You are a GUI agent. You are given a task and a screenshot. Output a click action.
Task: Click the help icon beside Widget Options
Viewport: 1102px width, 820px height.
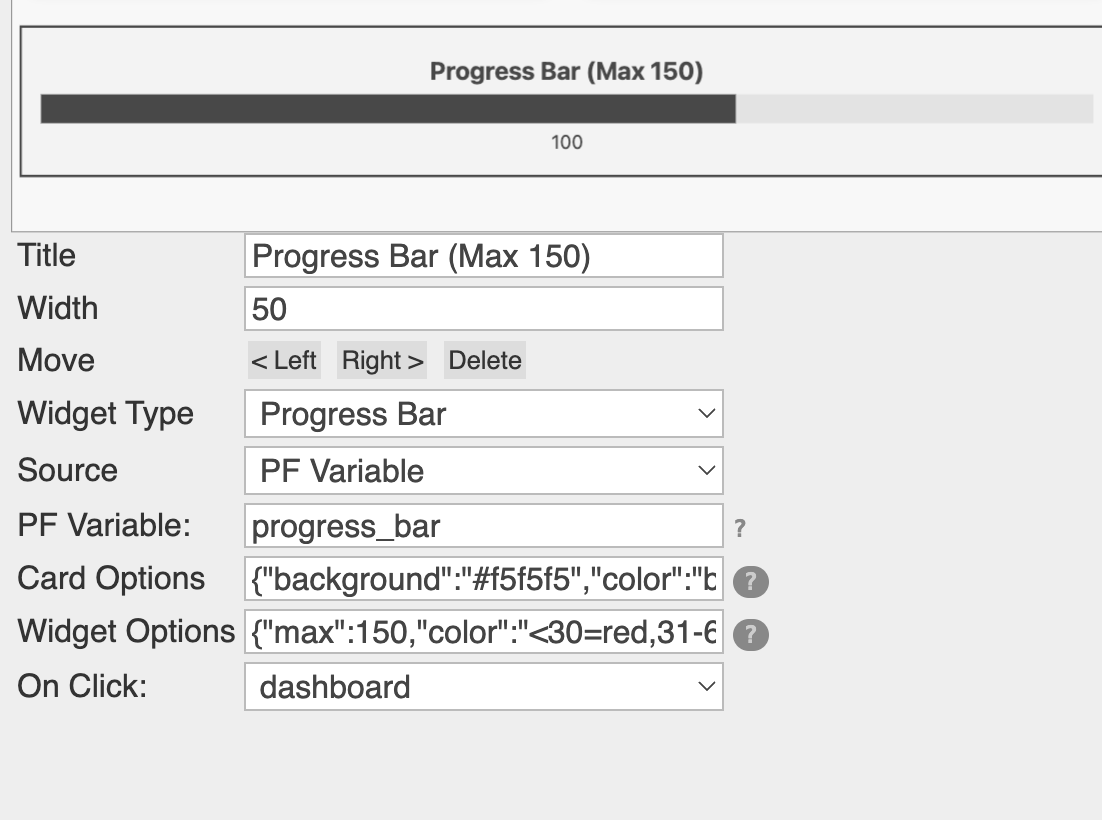(751, 635)
